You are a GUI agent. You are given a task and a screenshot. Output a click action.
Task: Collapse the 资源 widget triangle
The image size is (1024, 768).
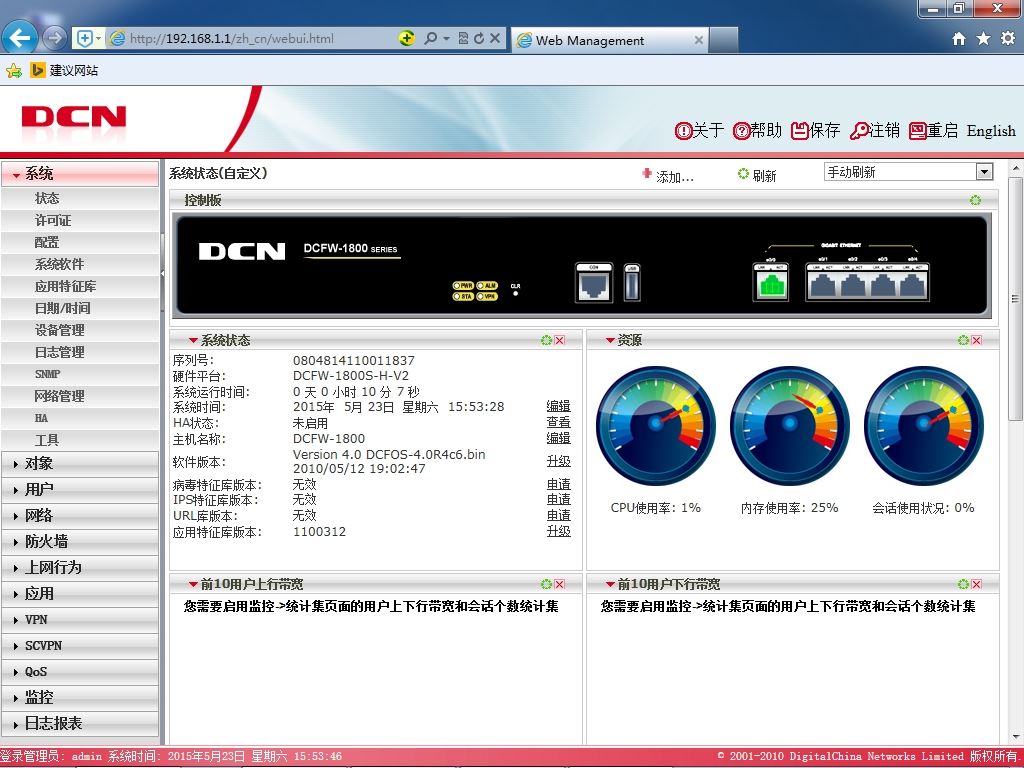pyautogui.click(x=610, y=340)
